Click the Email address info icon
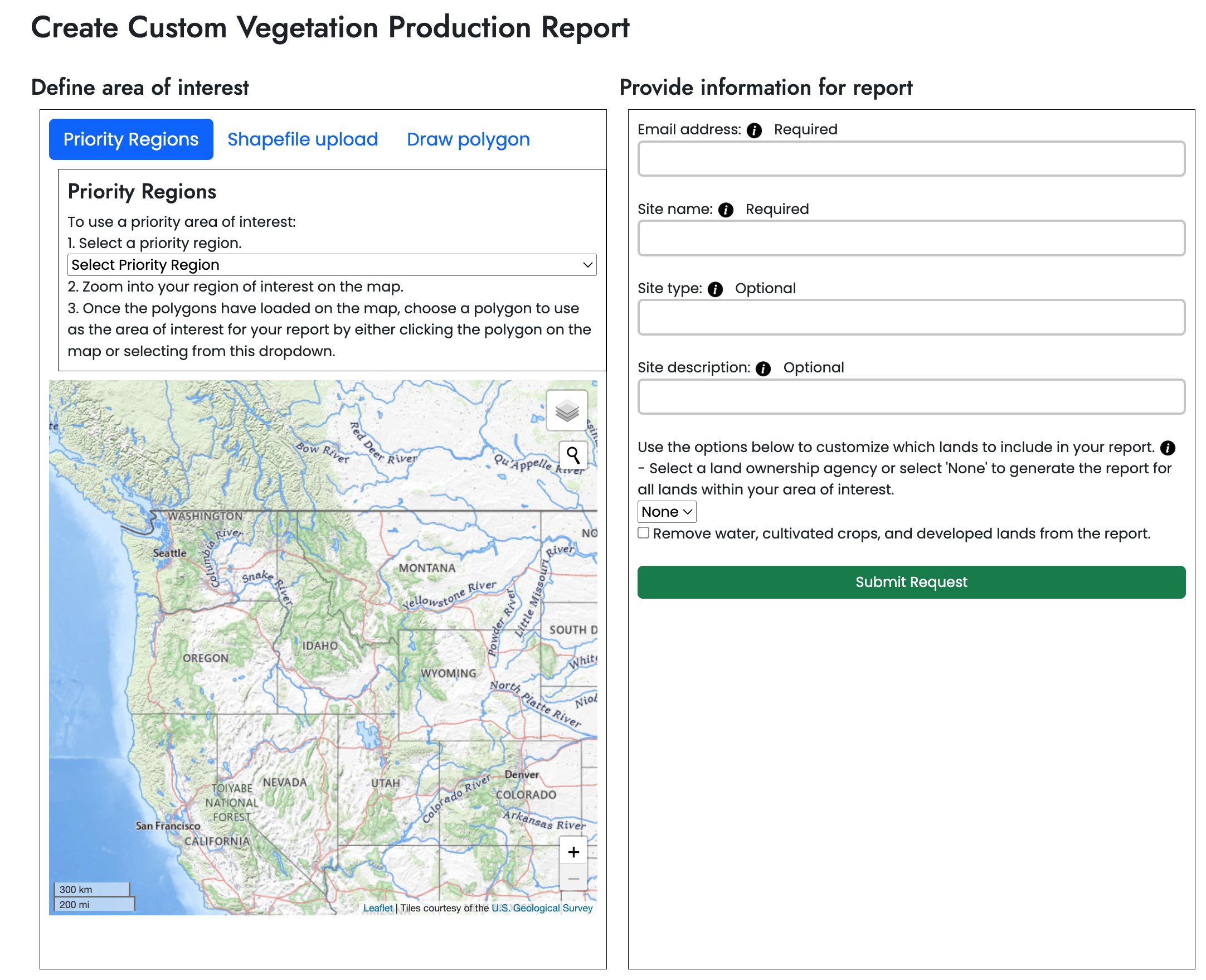The width and height of the screenshot is (1206, 980). pos(753,130)
